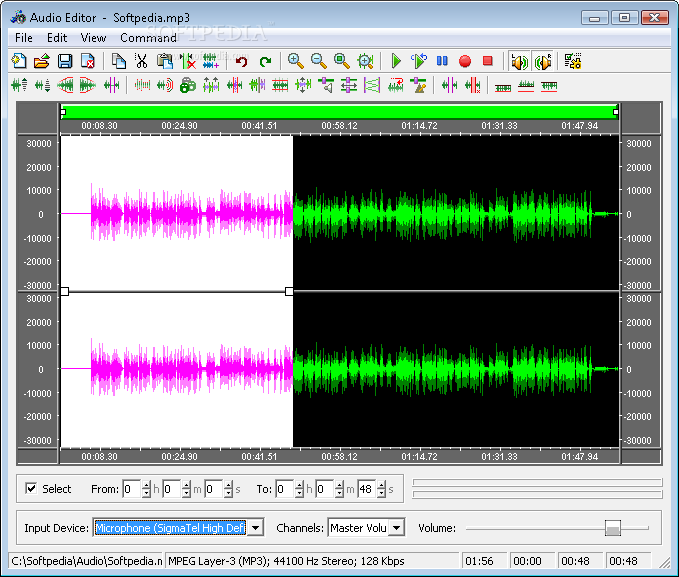
Task: Click the To minutes spinner arrows
Action: (x=340, y=489)
